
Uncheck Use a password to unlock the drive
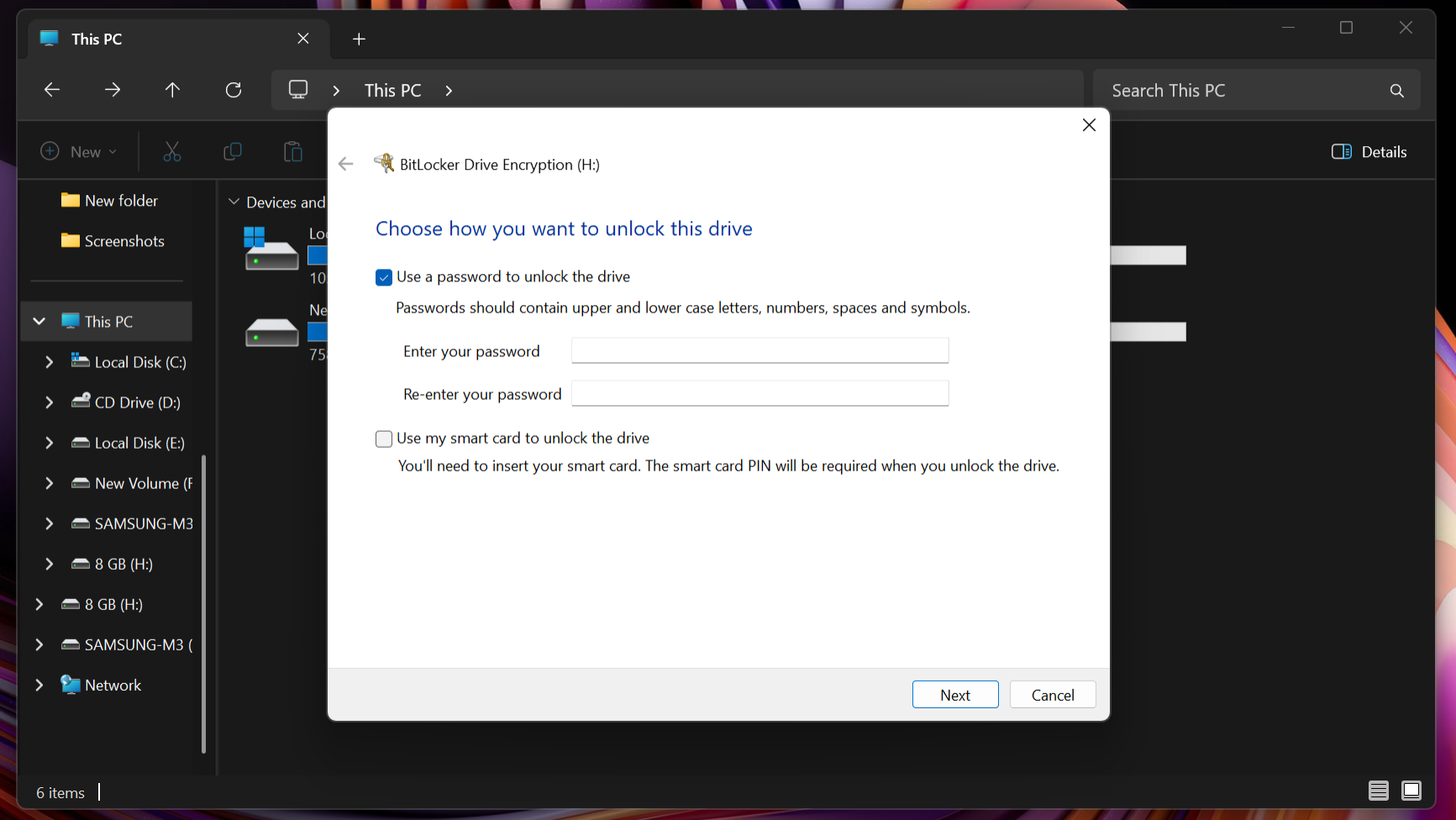click(384, 276)
